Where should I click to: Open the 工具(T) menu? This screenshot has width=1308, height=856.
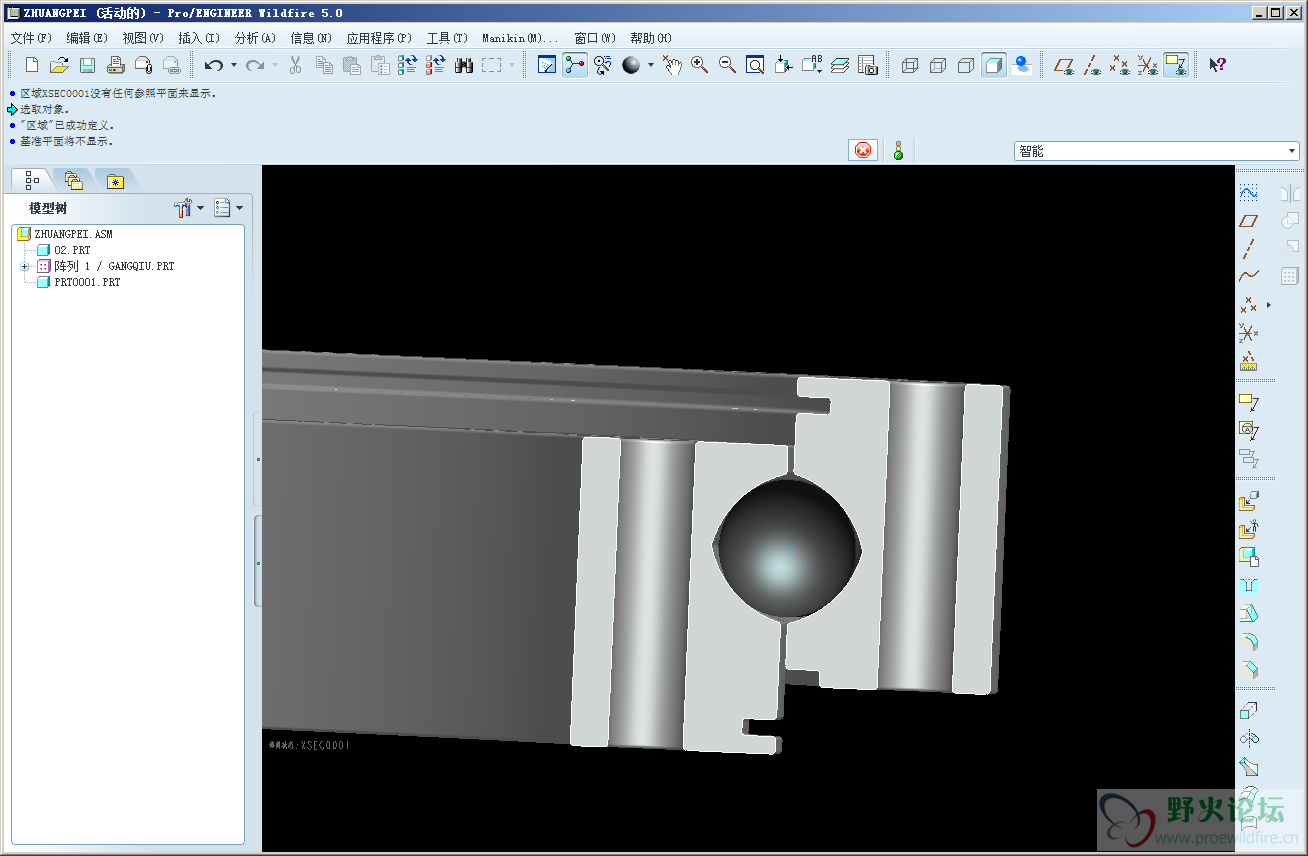click(x=447, y=38)
